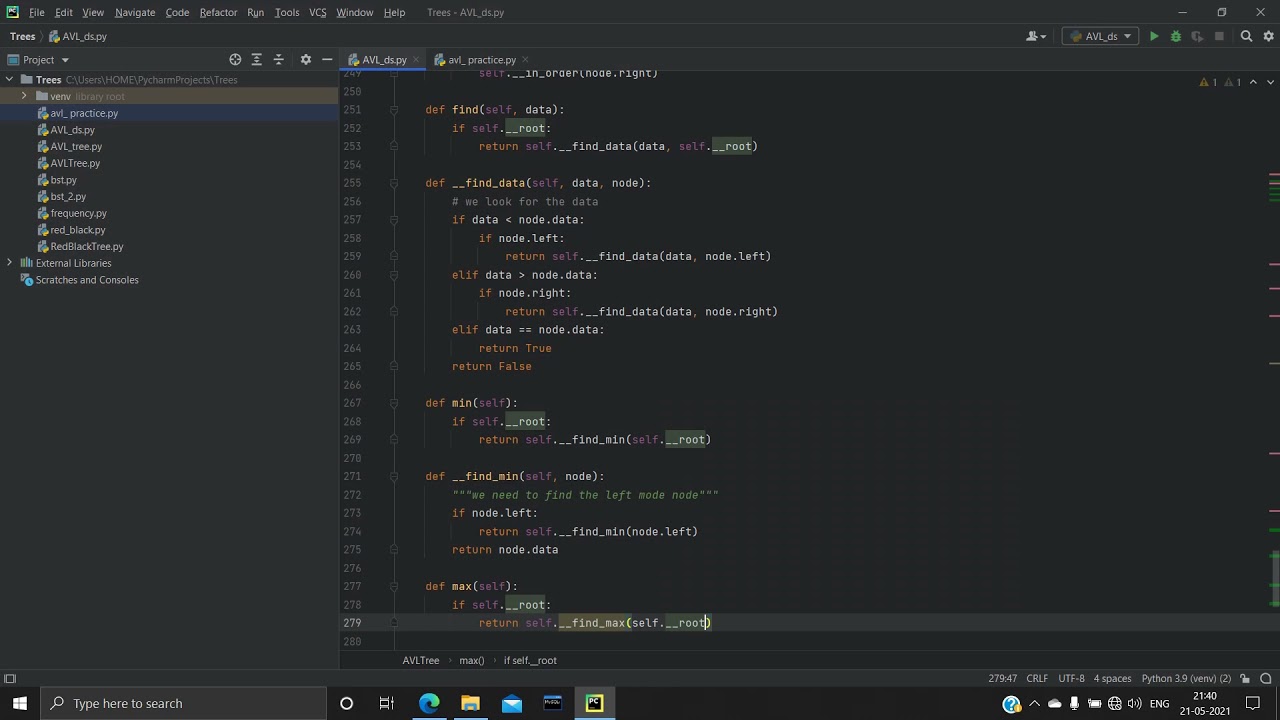Go to previous highlighted error arrow
This screenshot has width=1280, height=720.
point(1253,82)
